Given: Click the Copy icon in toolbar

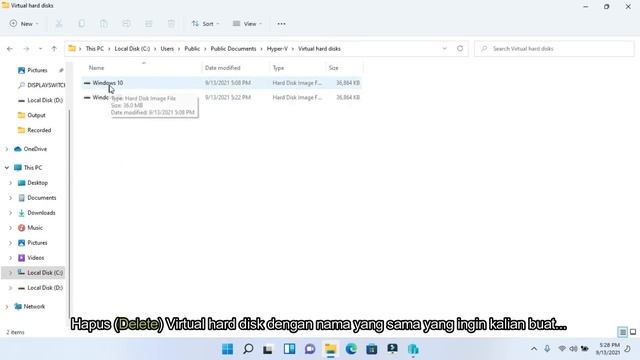Looking at the screenshot, I should 82,24.
